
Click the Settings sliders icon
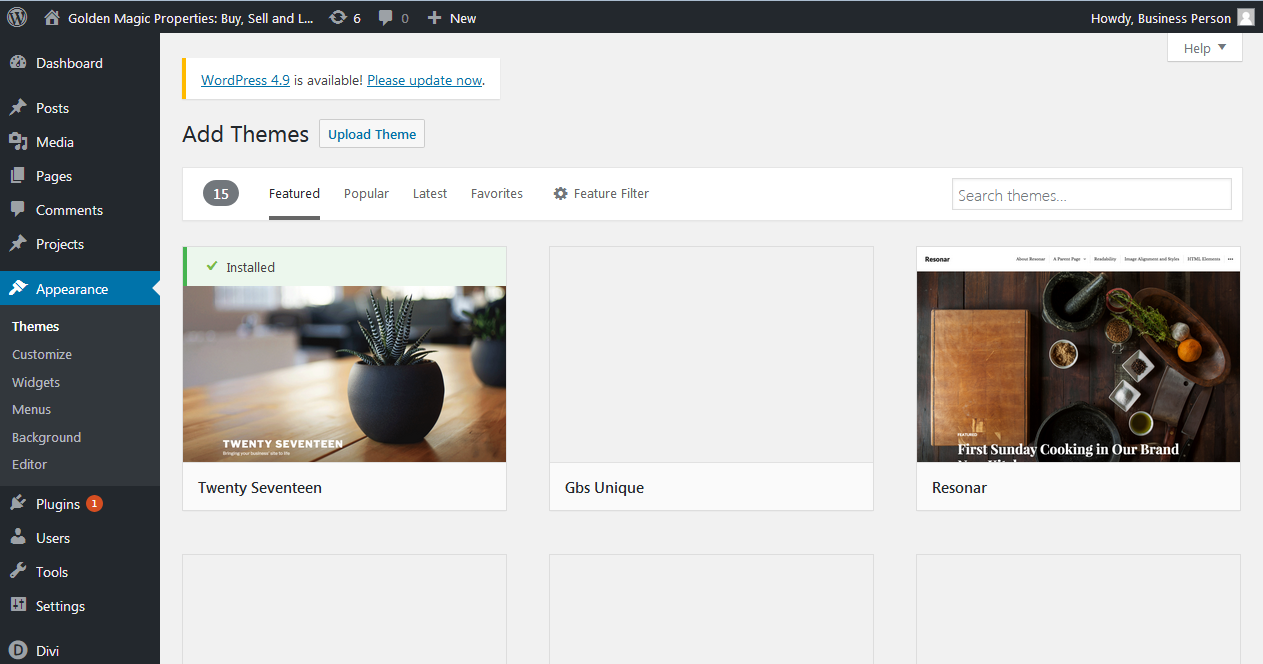[18, 606]
